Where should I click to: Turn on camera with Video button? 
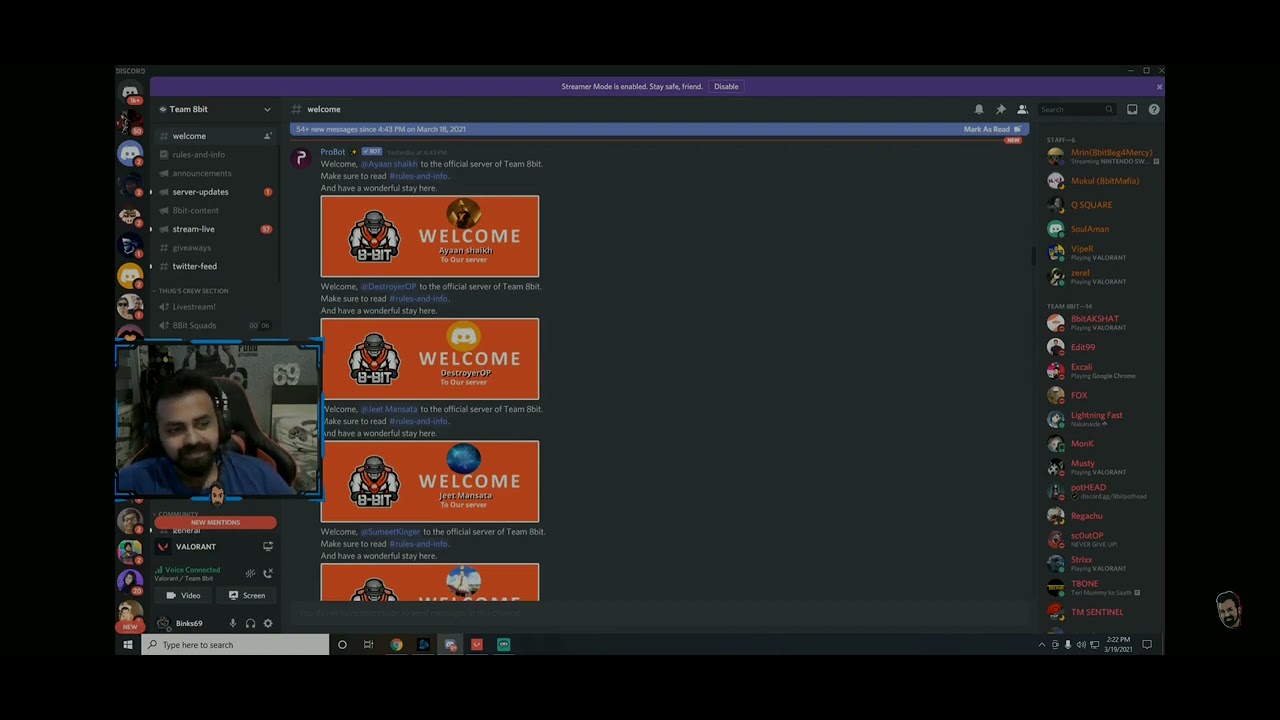click(184, 596)
